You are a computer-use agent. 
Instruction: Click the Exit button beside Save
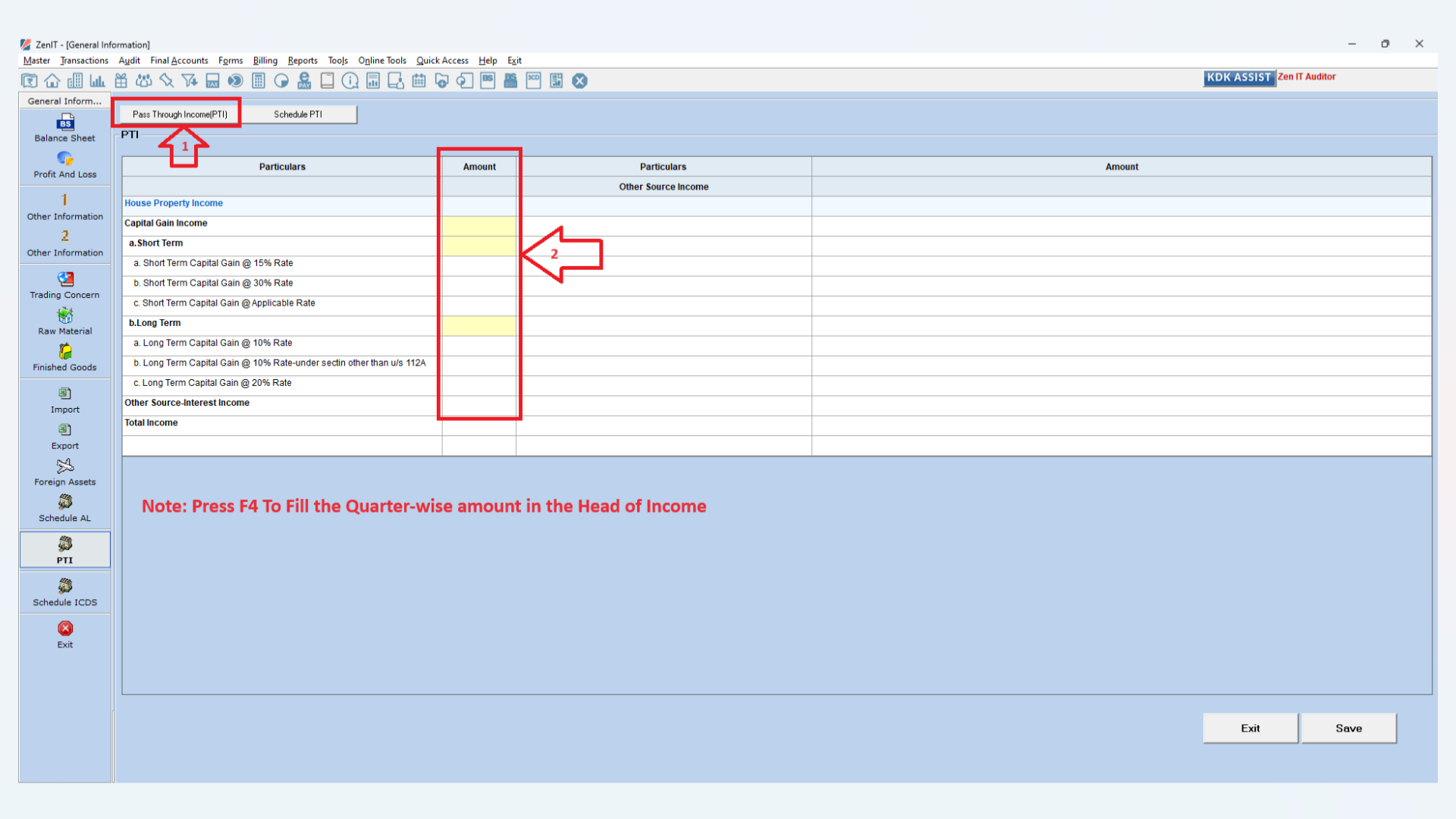pyautogui.click(x=1250, y=728)
